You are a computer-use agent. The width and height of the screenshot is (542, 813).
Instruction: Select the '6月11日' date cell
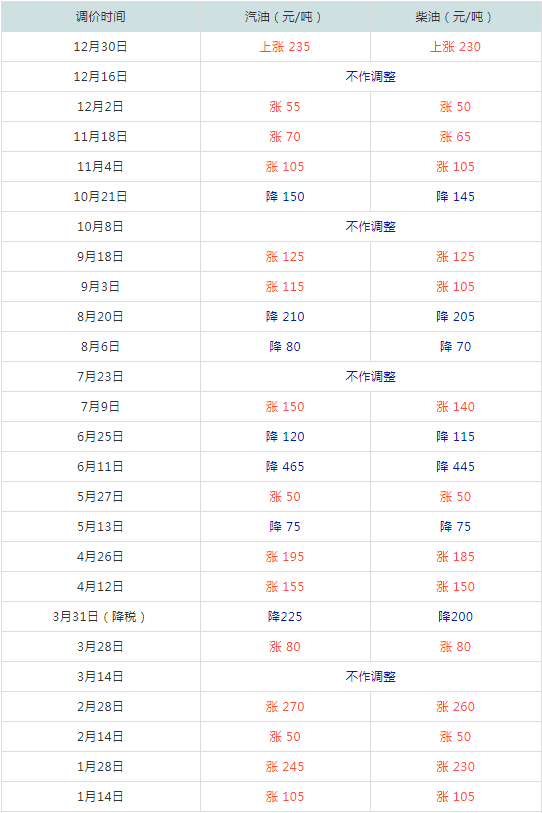click(x=101, y=467)
